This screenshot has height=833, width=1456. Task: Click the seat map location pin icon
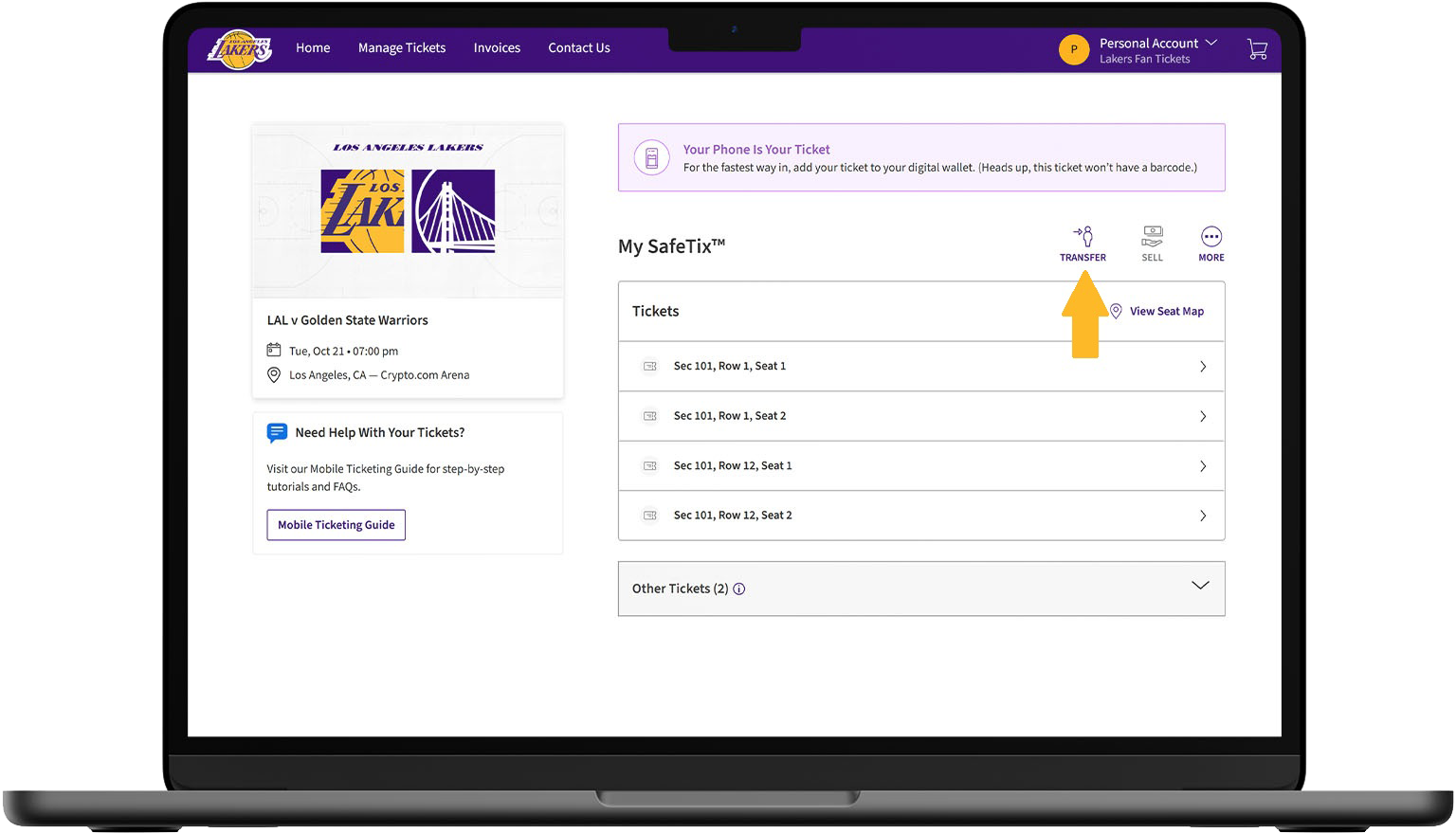pyautogui.click(x=1116, y=311)
